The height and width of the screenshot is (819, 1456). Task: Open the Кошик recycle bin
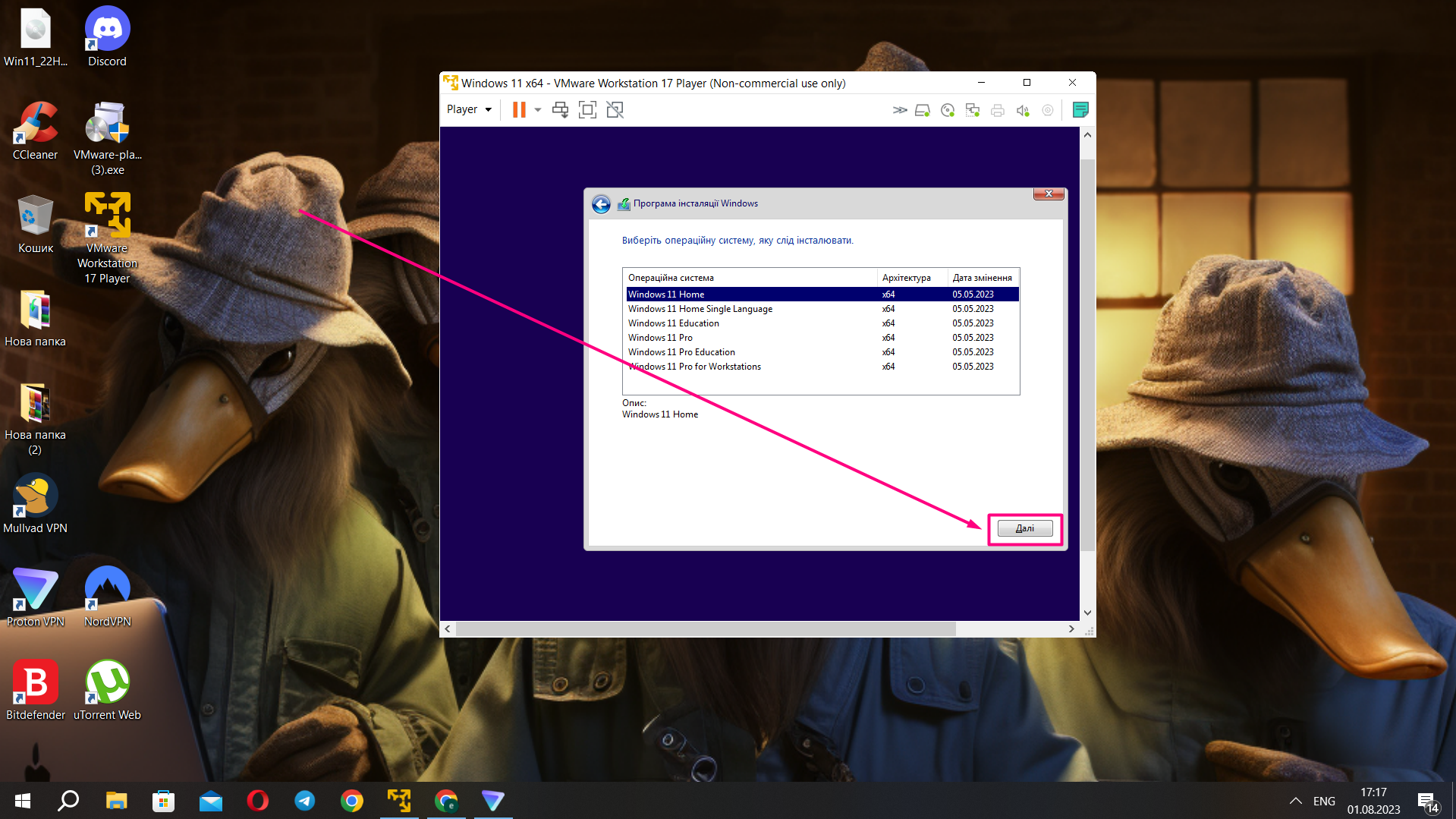point(35,224)
